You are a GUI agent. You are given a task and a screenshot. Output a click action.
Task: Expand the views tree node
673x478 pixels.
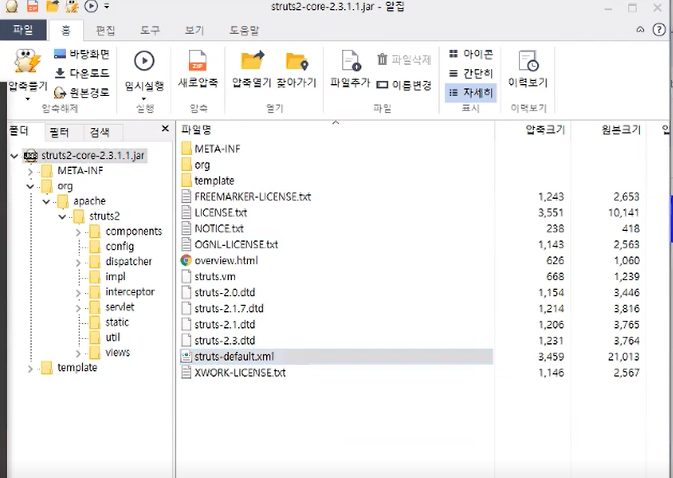[x=78, y=353]
